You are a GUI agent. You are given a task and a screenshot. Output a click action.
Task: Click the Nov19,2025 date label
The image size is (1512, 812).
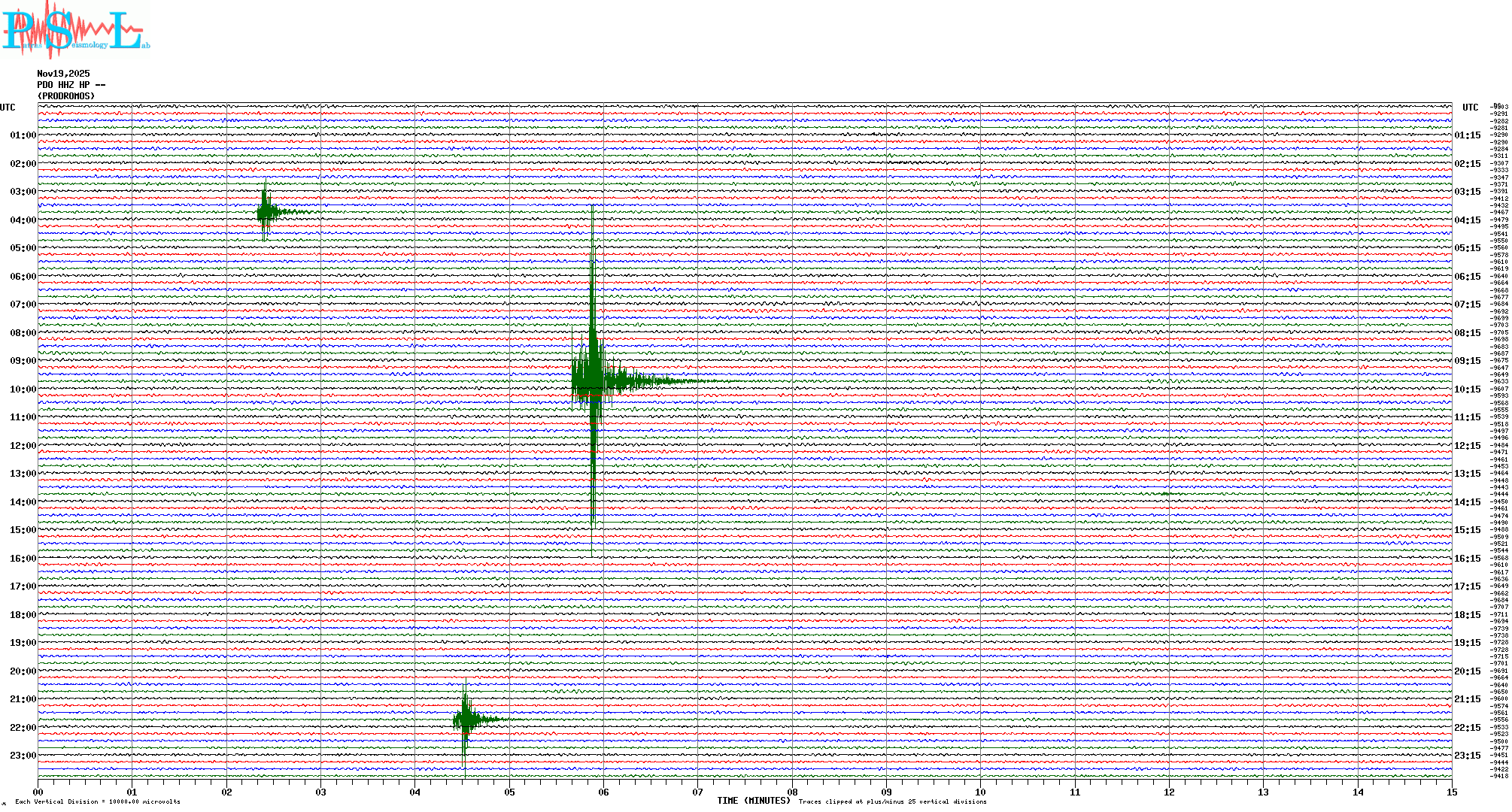tap(63, 74)
